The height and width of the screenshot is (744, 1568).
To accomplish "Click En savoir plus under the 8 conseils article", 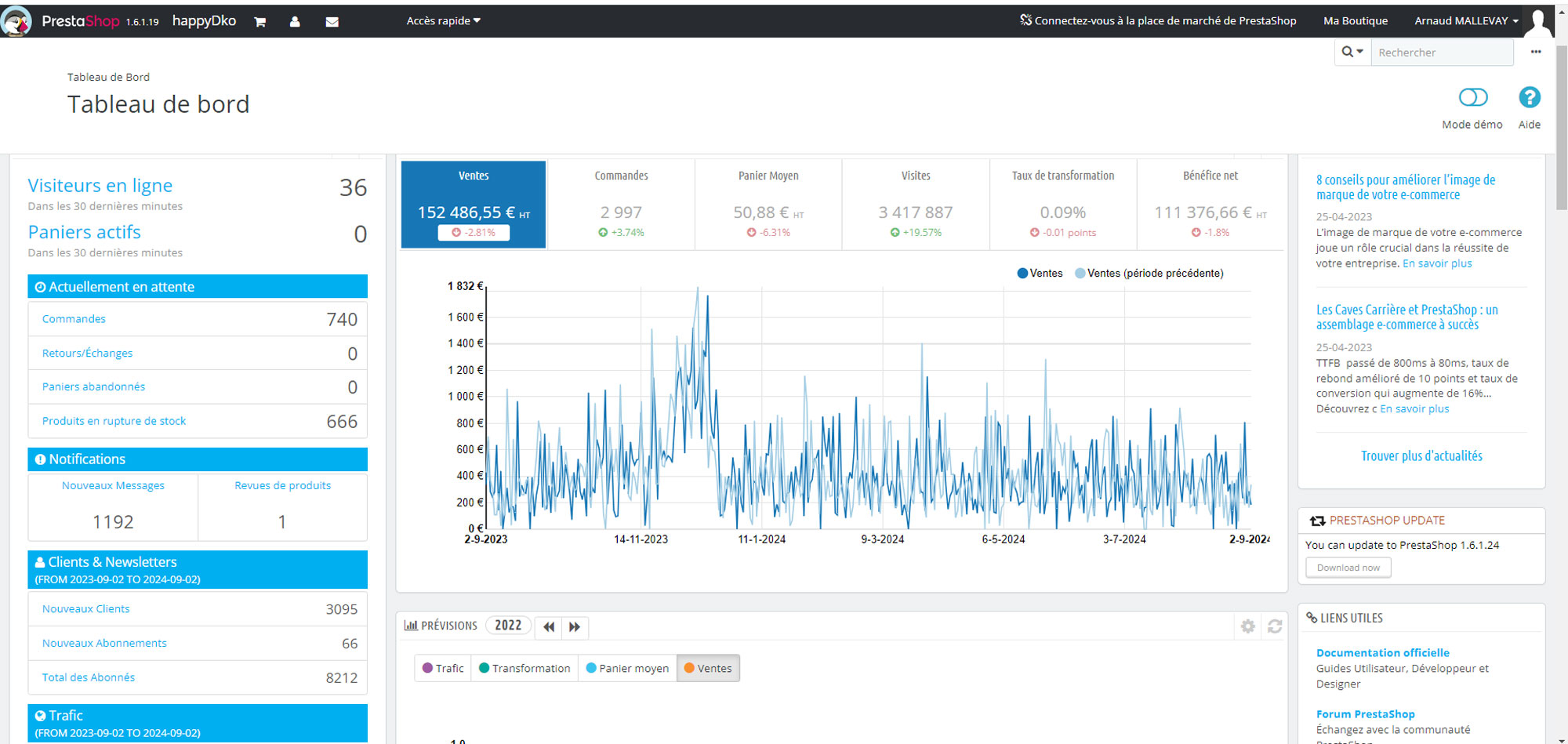I will (x=1437, y=263).
